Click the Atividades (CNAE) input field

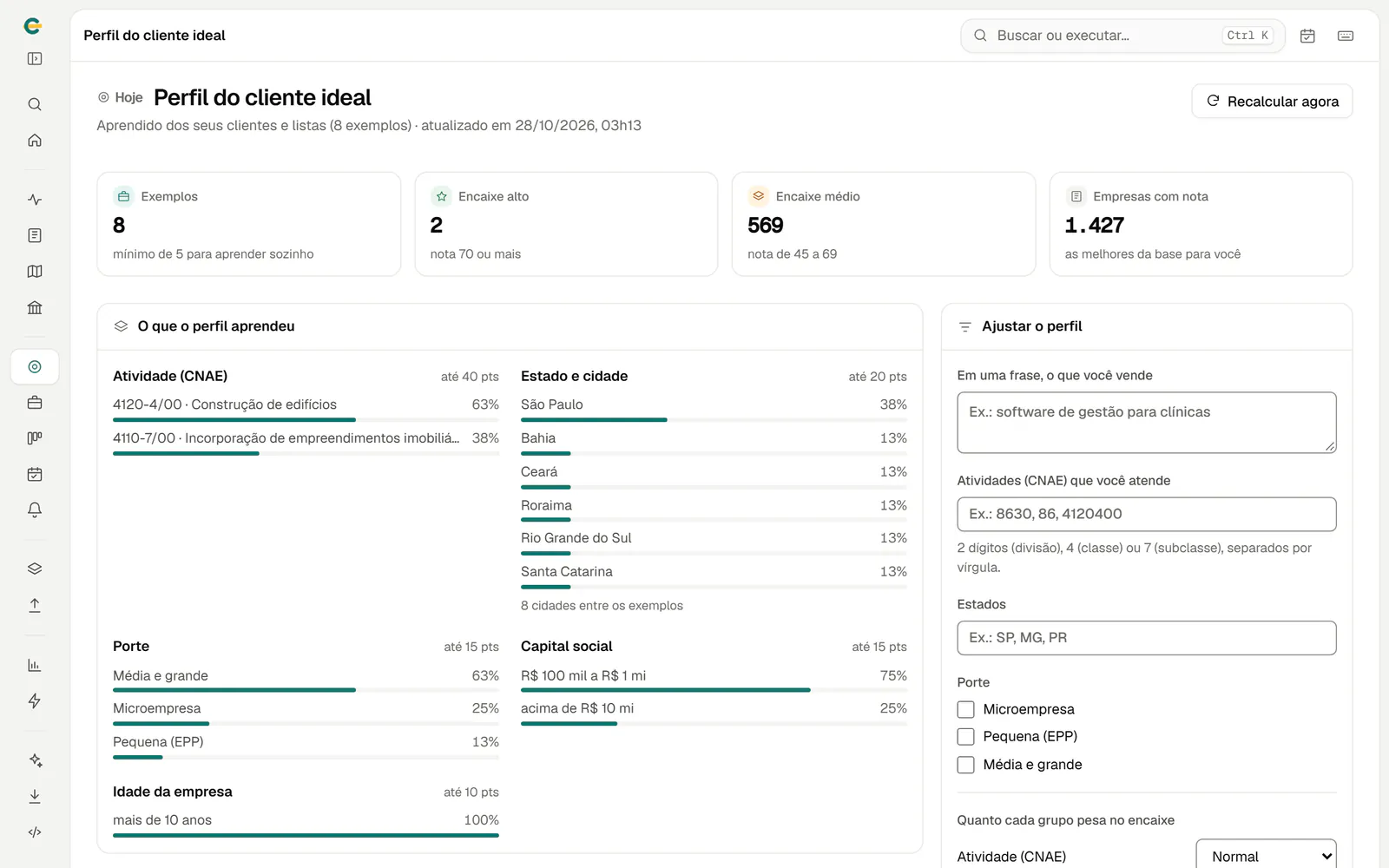[1146, 514]
